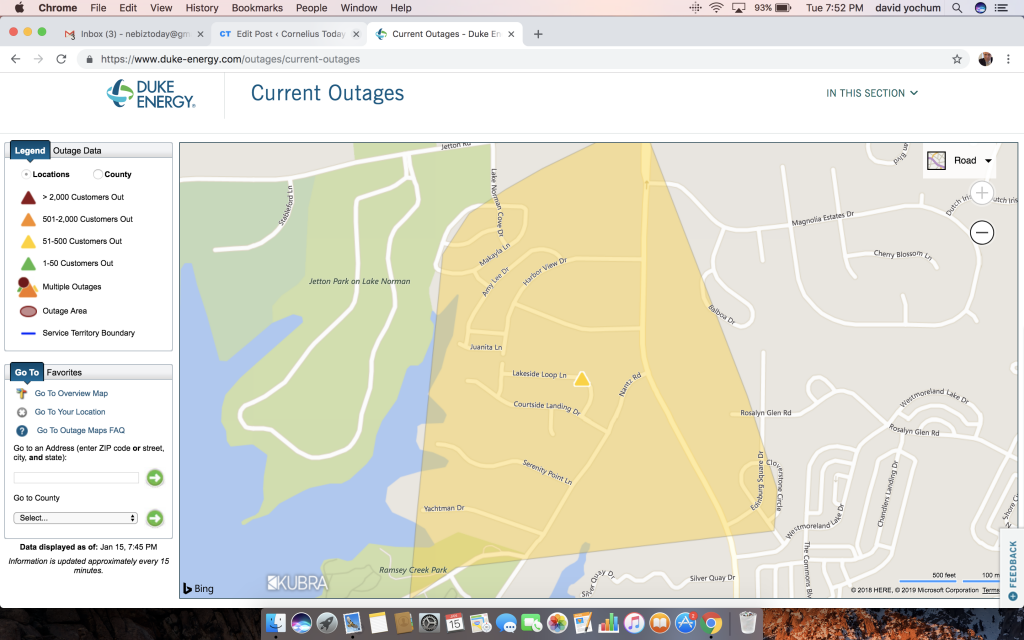This screenshot has width=1024, height=640.
Task: Open Photos from the dock
Action: (x=557, y=622)
